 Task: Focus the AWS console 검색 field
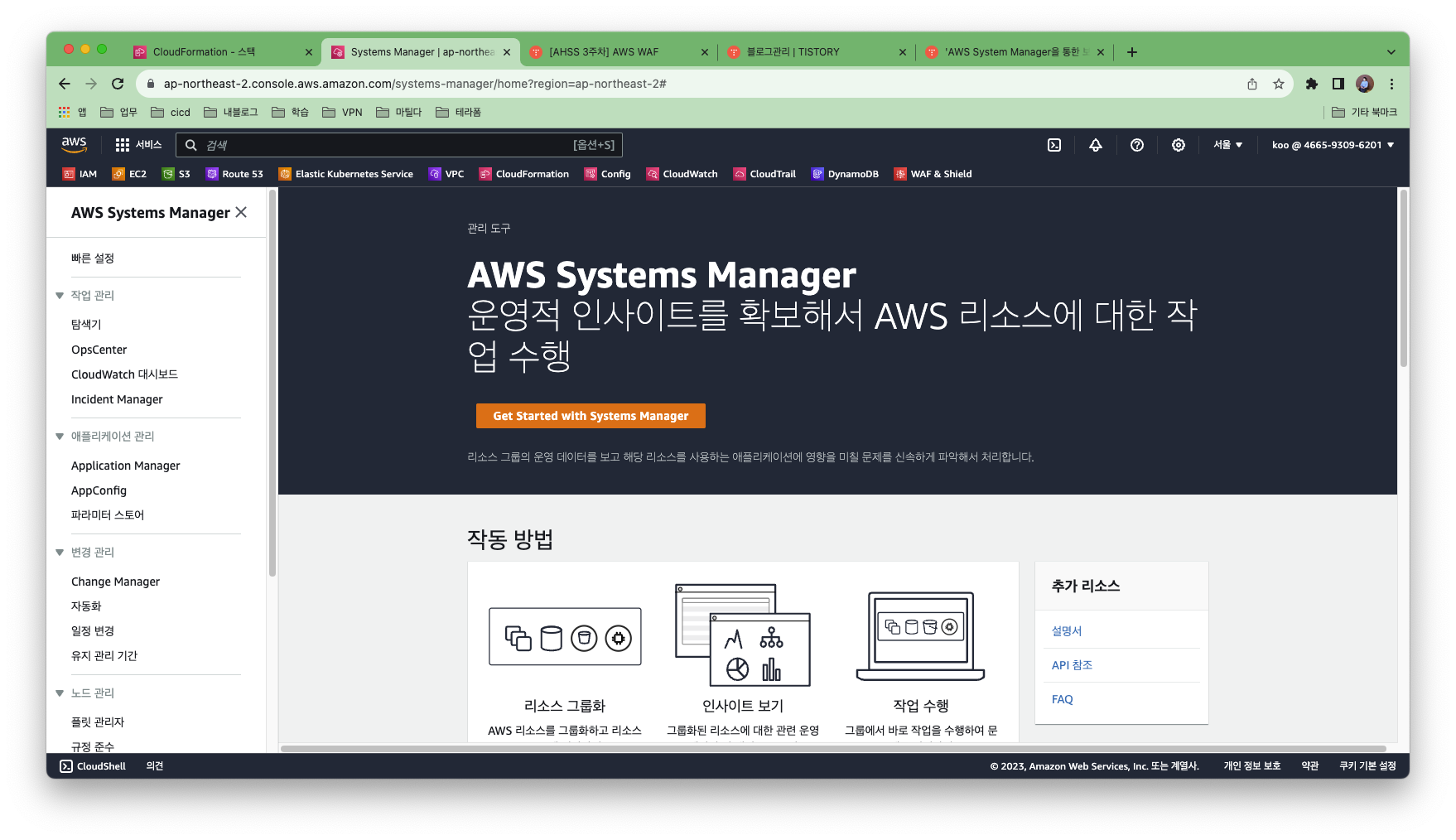click(398, 145)
